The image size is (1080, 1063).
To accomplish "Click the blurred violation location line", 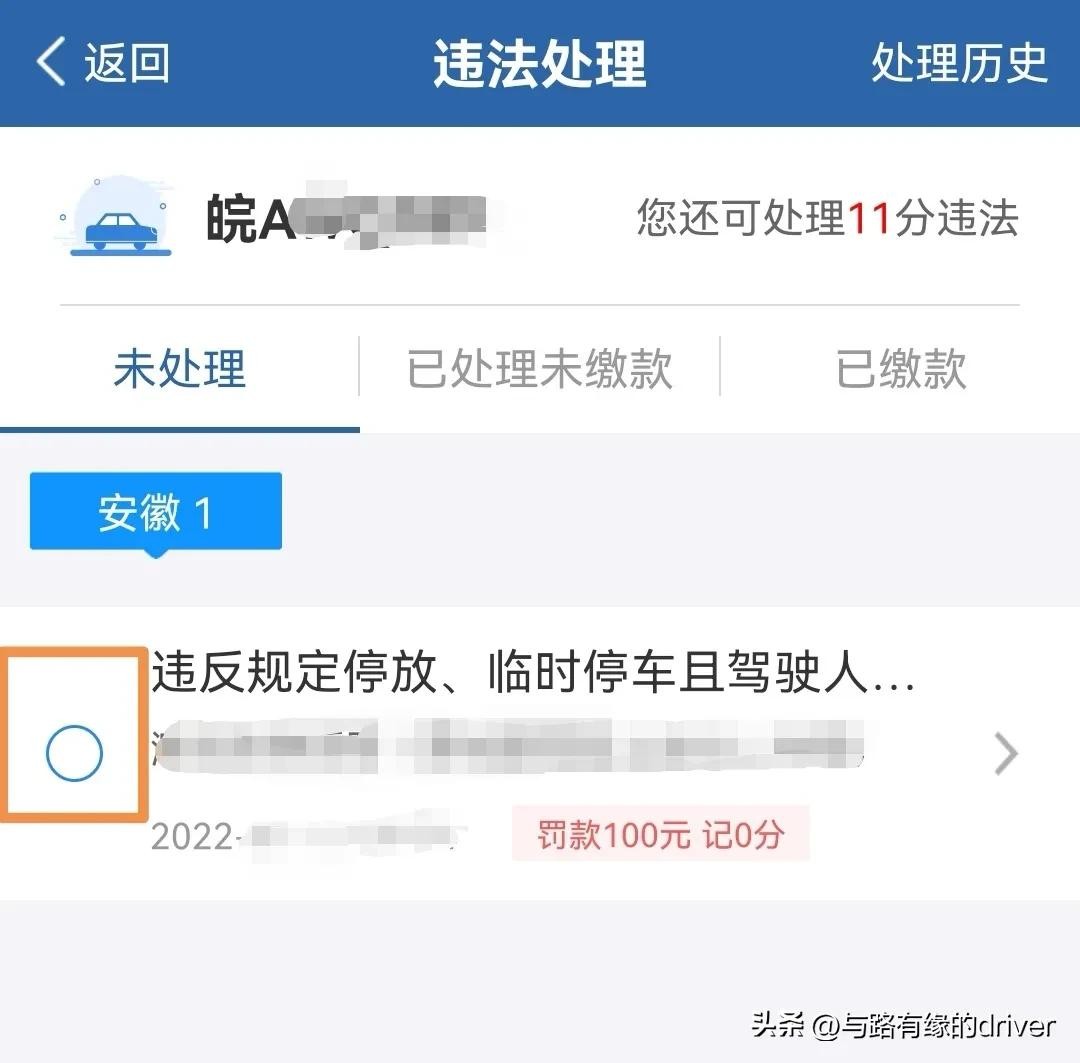I will (508, 746).
